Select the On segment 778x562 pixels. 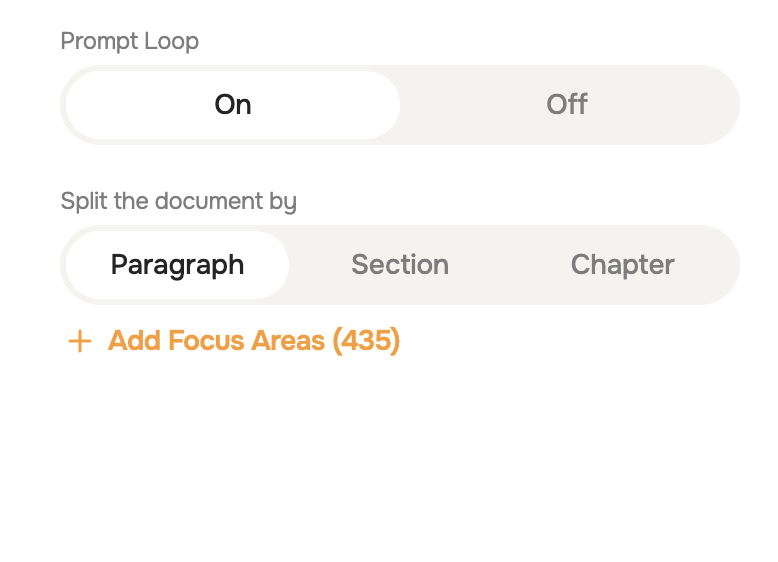(x=233, y=105)
